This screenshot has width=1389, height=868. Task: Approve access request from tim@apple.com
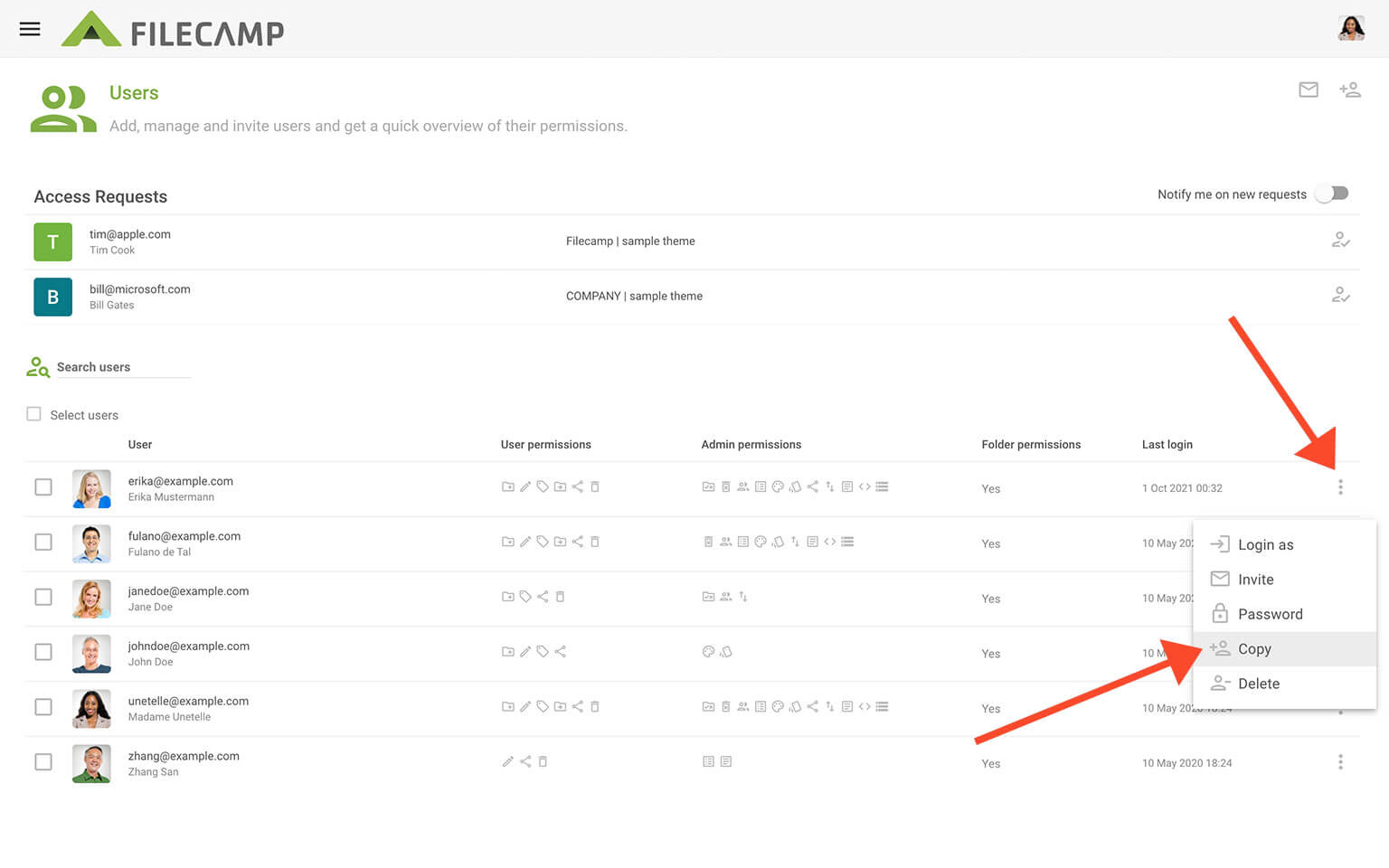(1340, 241)
